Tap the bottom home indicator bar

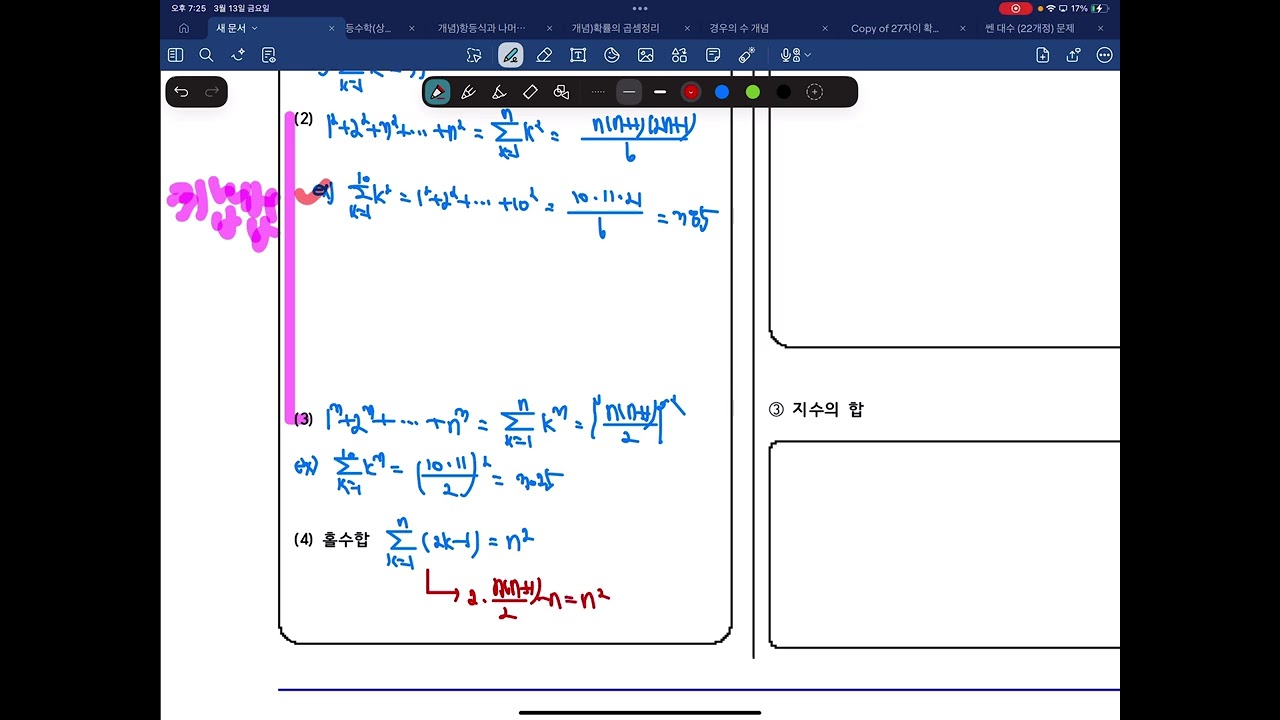pos(640,713)
